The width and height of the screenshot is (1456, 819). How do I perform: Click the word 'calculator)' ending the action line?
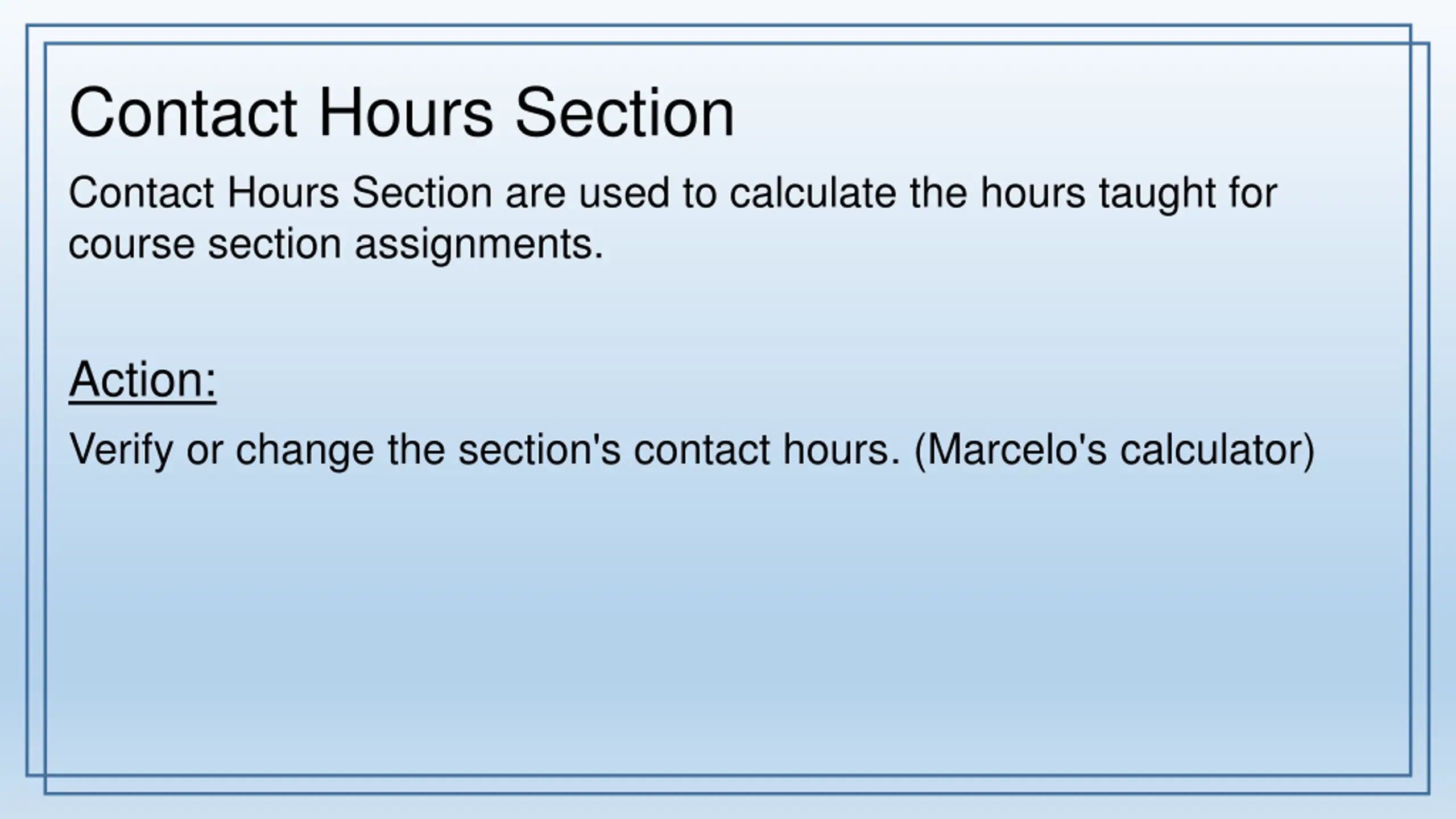[x=1218, y=450]
